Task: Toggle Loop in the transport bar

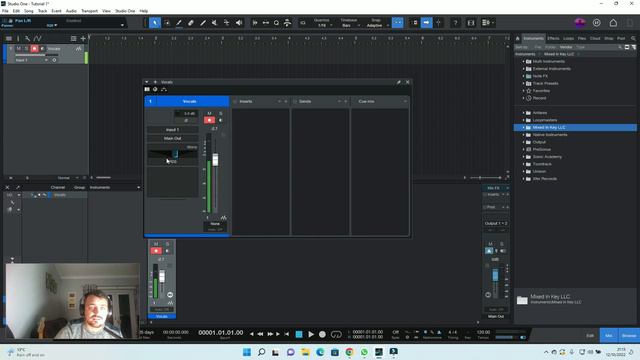Action: [336, 334]
